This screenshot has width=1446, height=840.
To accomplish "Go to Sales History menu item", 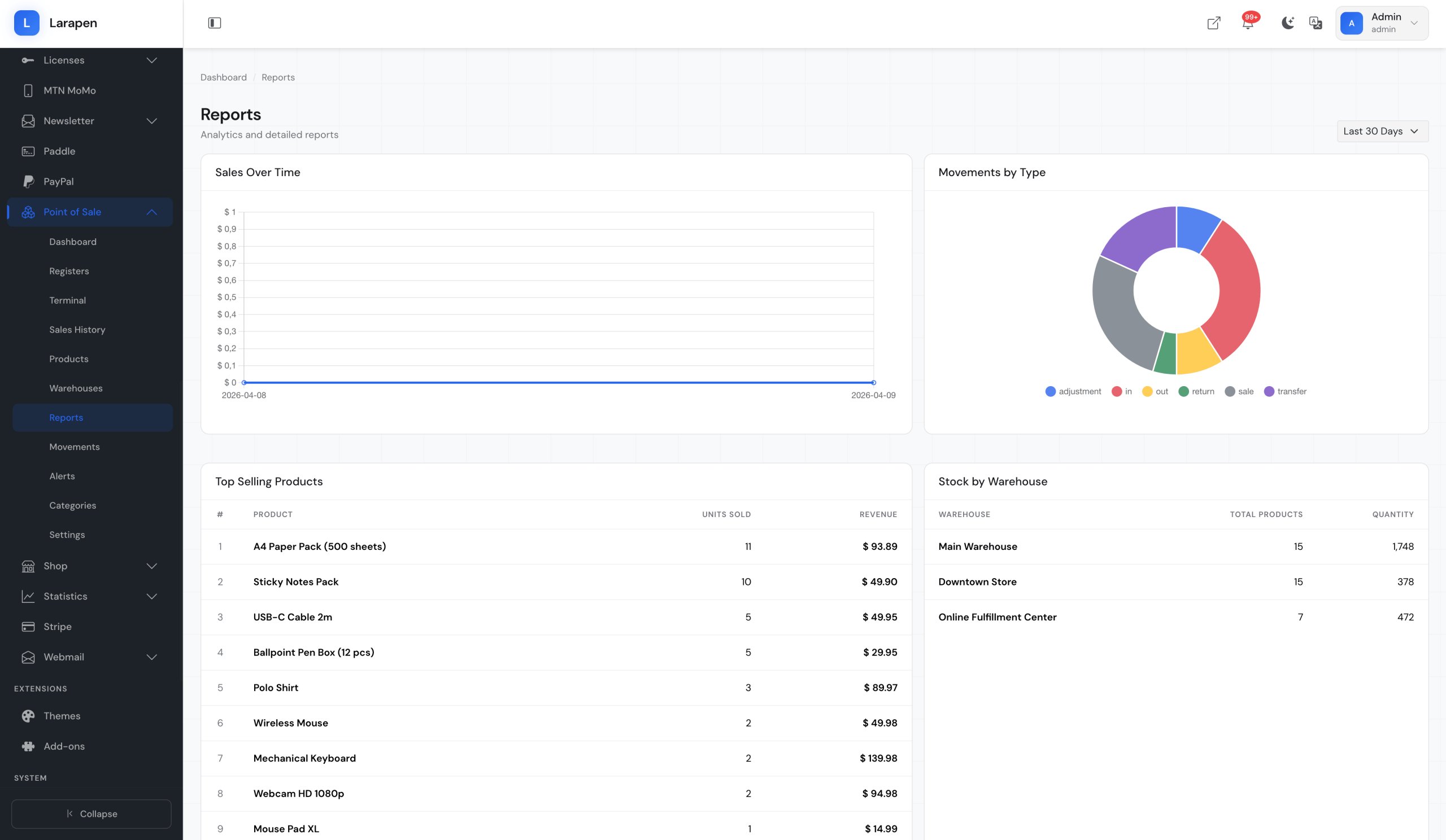I will pos(77,330).
